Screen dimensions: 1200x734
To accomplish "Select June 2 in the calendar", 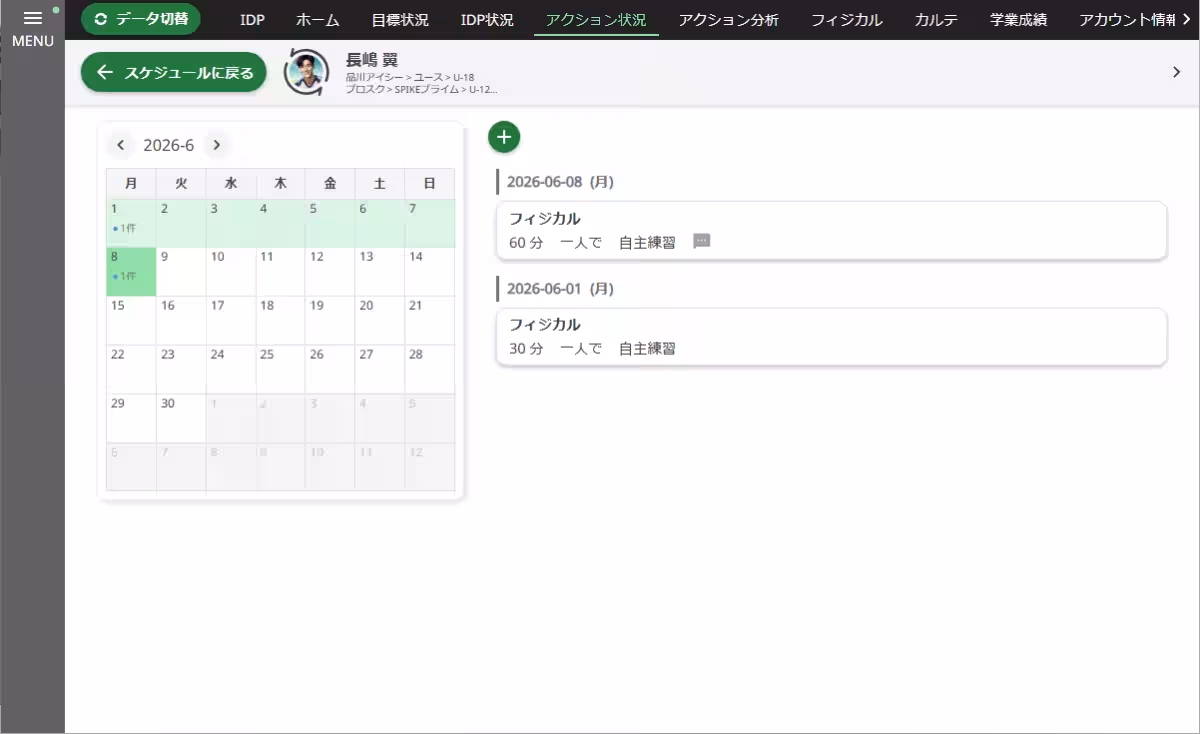I will pyautogui.click(x=181, y=223).
